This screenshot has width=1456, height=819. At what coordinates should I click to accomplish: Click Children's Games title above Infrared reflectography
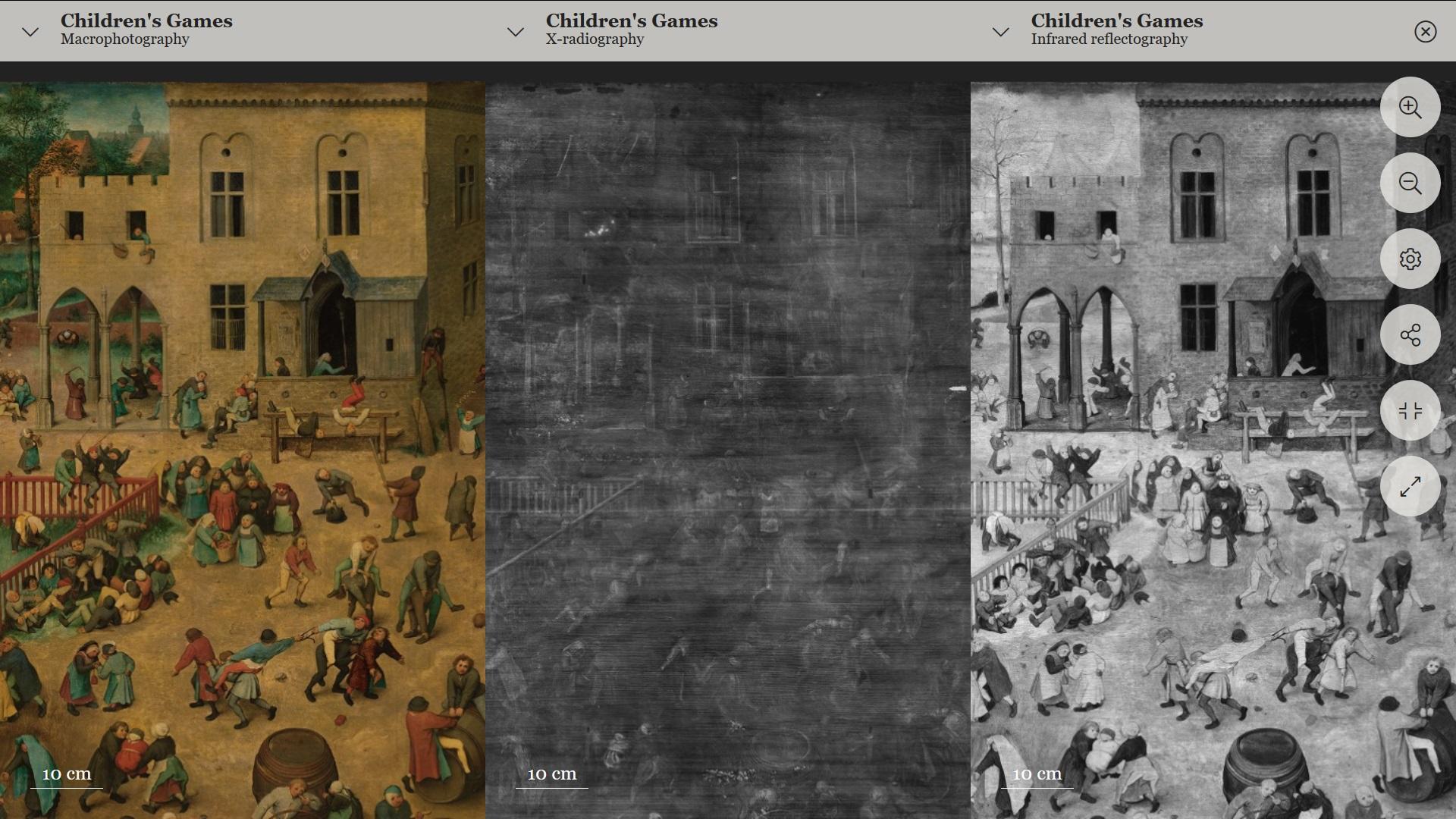[1117, 20]
